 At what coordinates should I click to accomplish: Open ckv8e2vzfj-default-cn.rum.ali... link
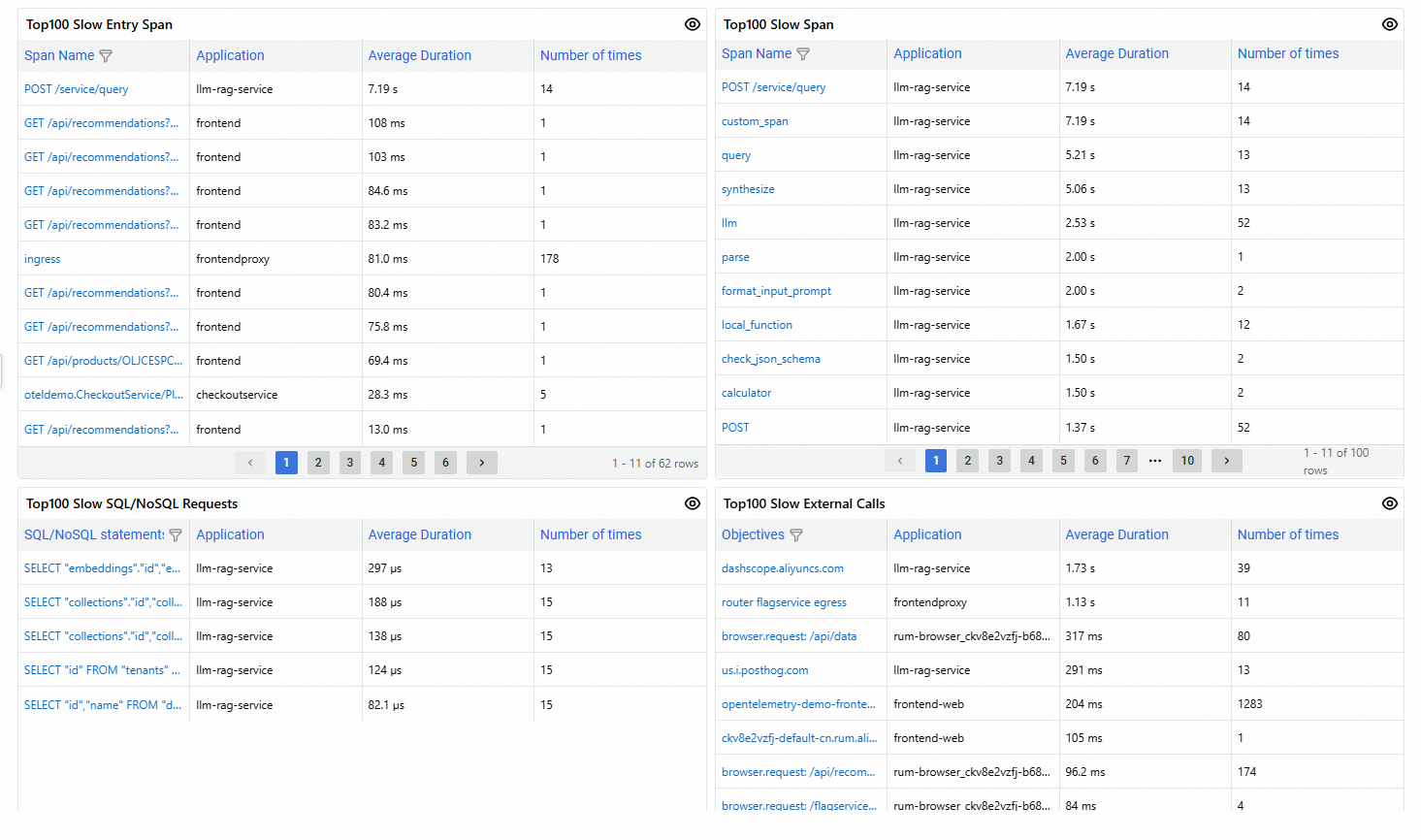(799, 738)
